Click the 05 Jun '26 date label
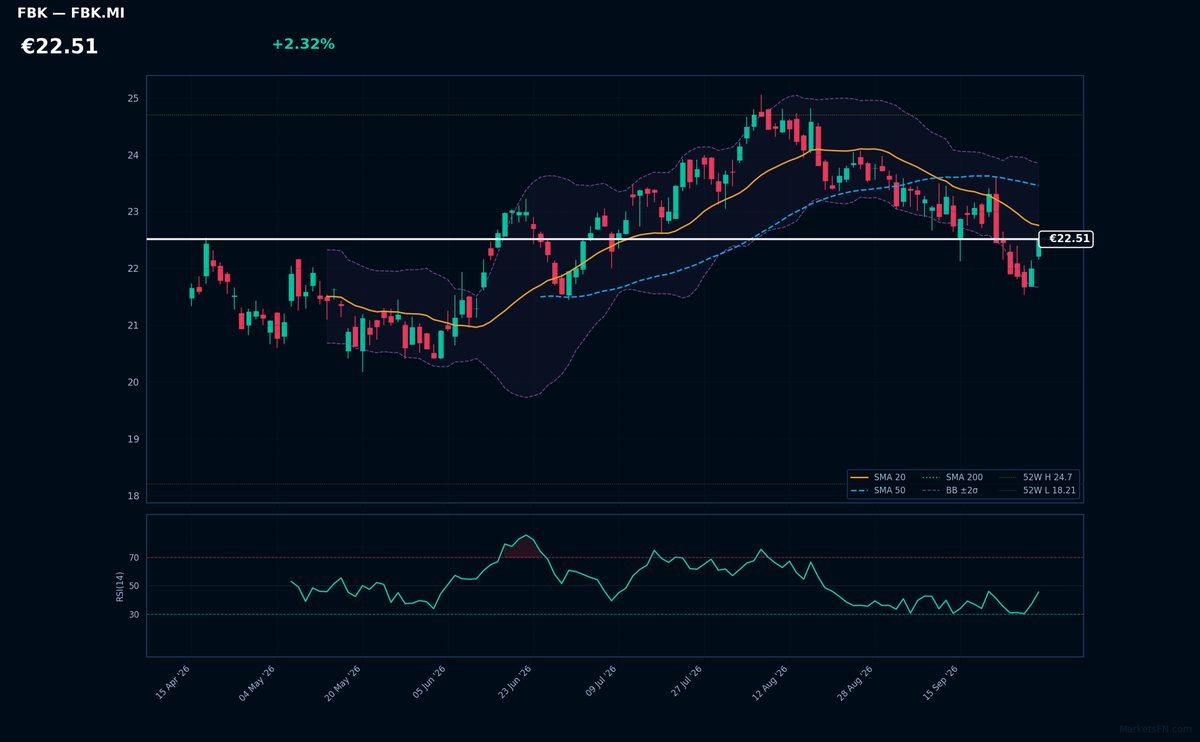 (x=428, y=683)
